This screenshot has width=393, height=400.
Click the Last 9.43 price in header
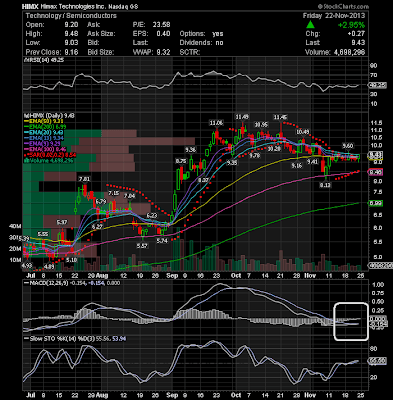[x=359, y=43]
